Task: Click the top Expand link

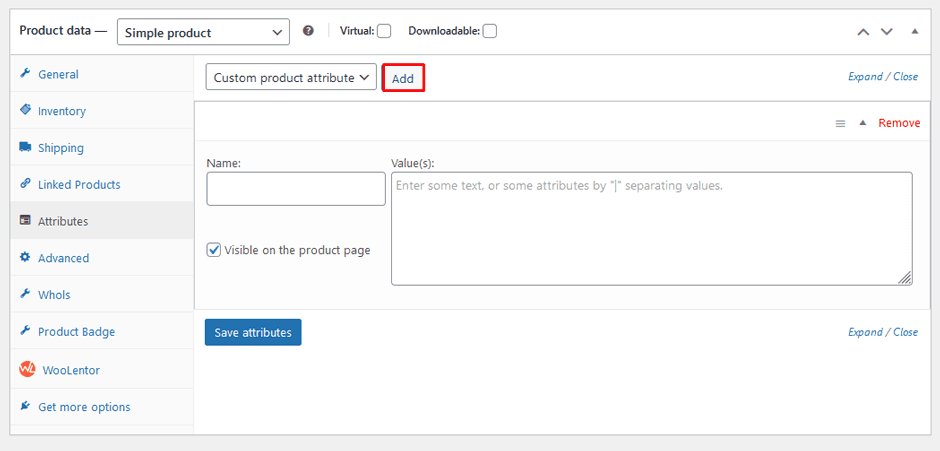Action: click(x=865, y=76)
